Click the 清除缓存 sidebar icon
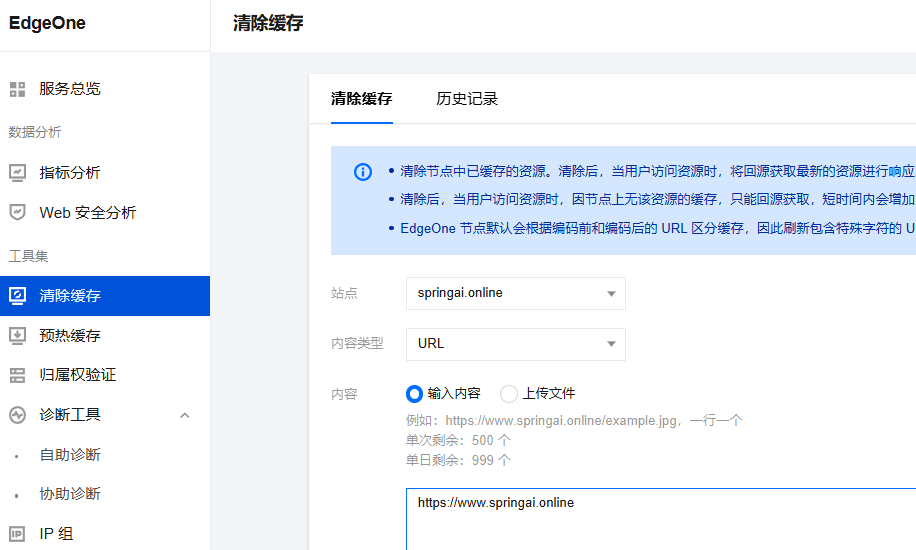 [17, 296]
